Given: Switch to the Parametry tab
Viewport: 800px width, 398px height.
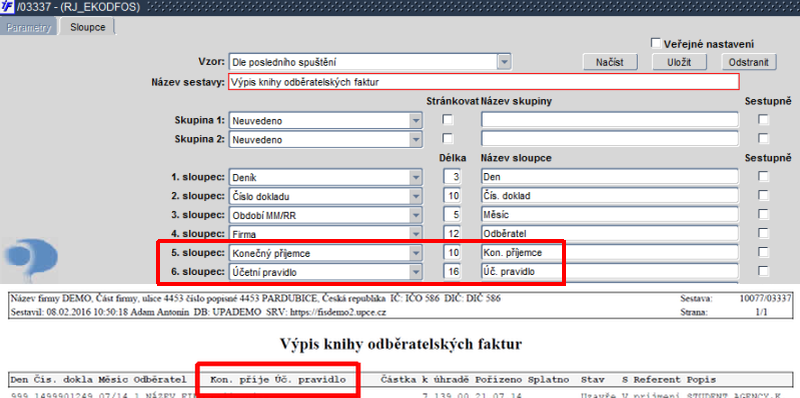Looking at the screenshot, I should 29,28.
